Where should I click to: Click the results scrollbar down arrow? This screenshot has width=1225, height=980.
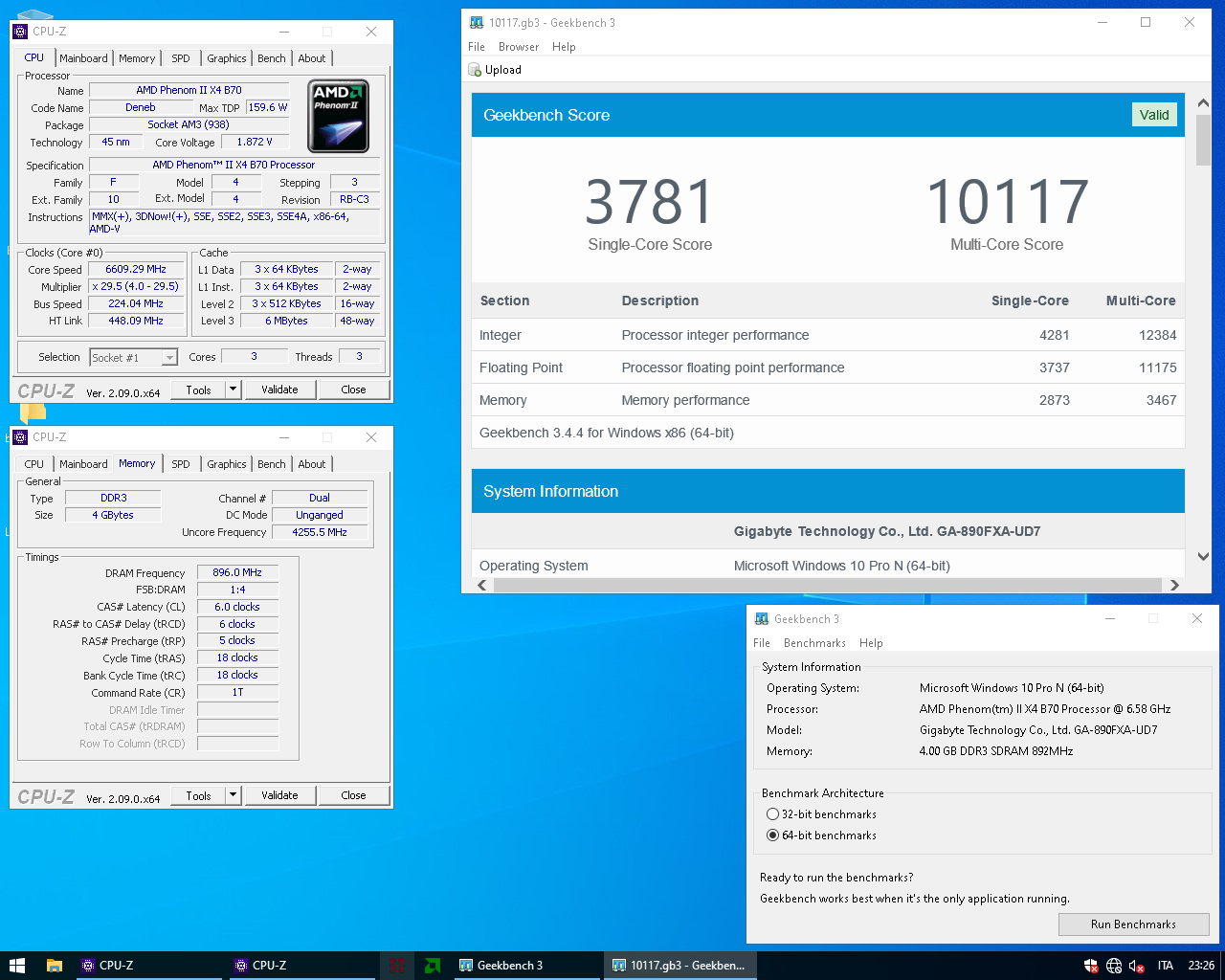[1203, 556]
